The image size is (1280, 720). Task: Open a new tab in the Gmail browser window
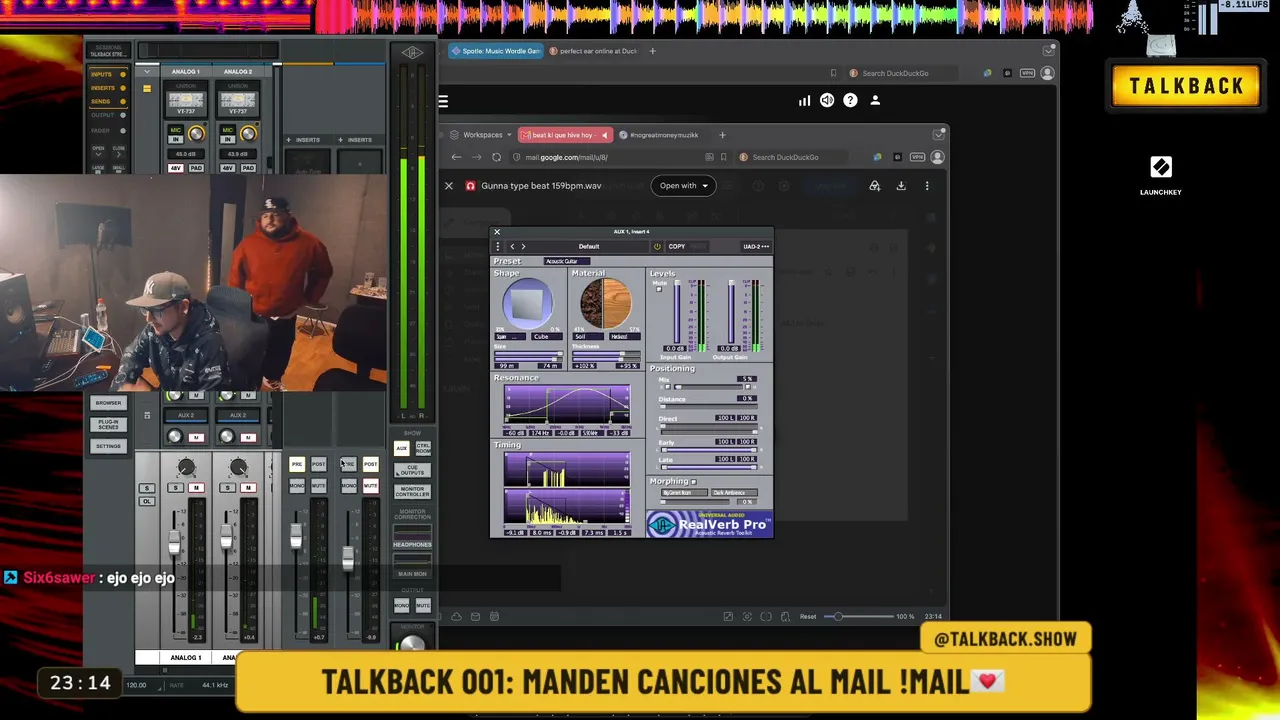pos(722,135)
